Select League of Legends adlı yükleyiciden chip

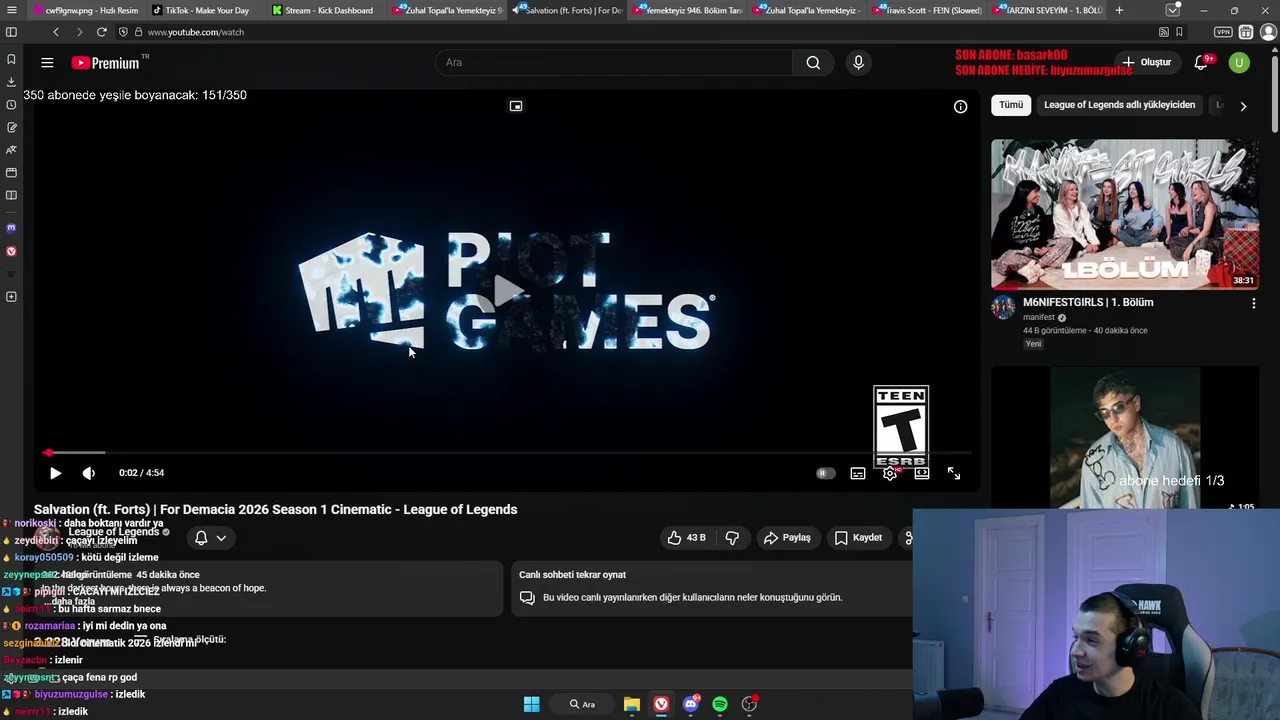(1119, 105)
